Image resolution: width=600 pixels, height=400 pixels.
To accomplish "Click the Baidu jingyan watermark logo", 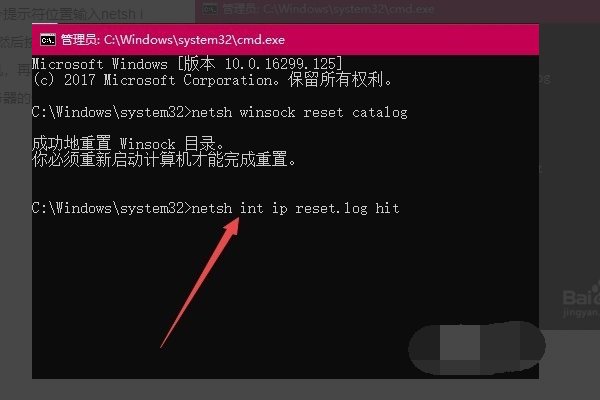I will [x=580, y=300].
